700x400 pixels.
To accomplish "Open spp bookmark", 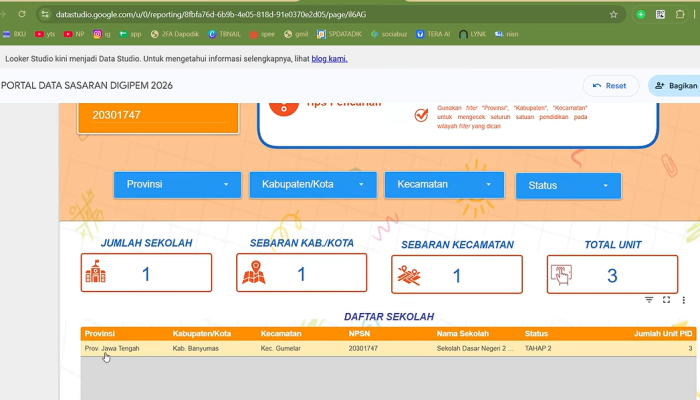I will point(130,34).
